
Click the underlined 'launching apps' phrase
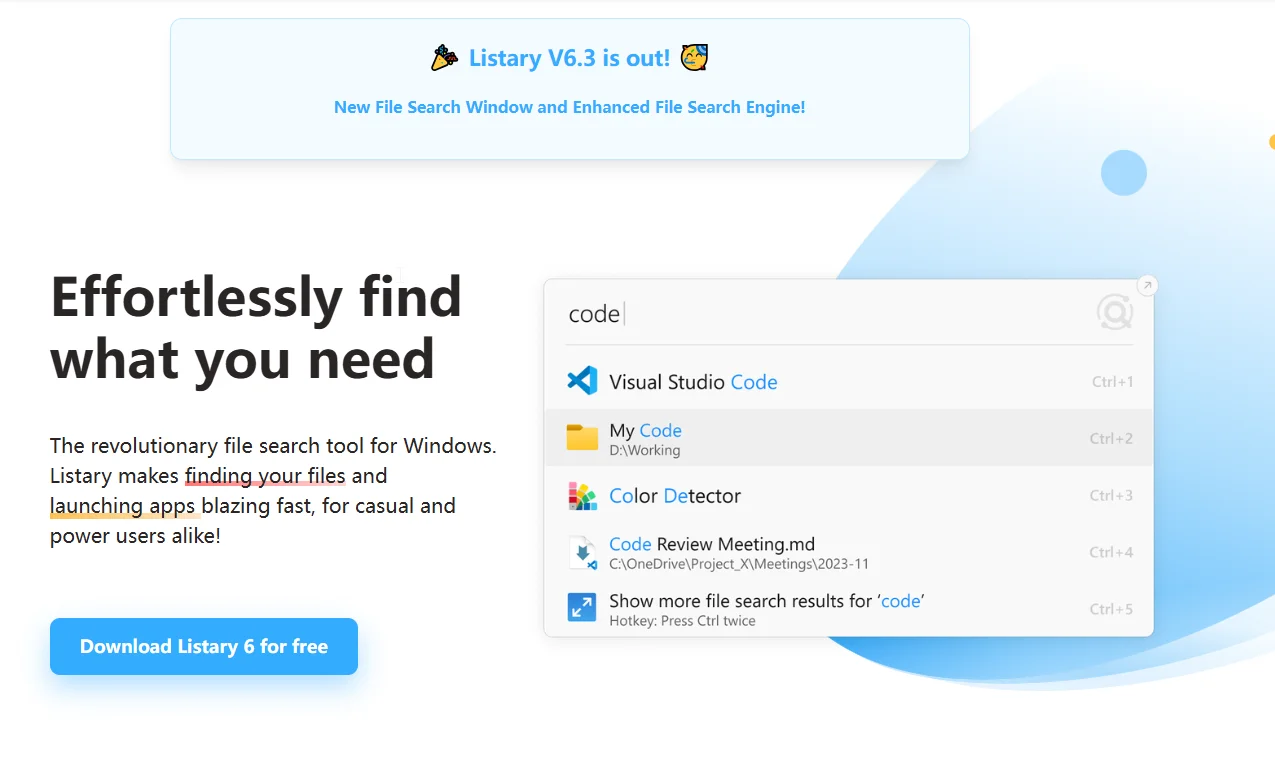tap(123, 506)
